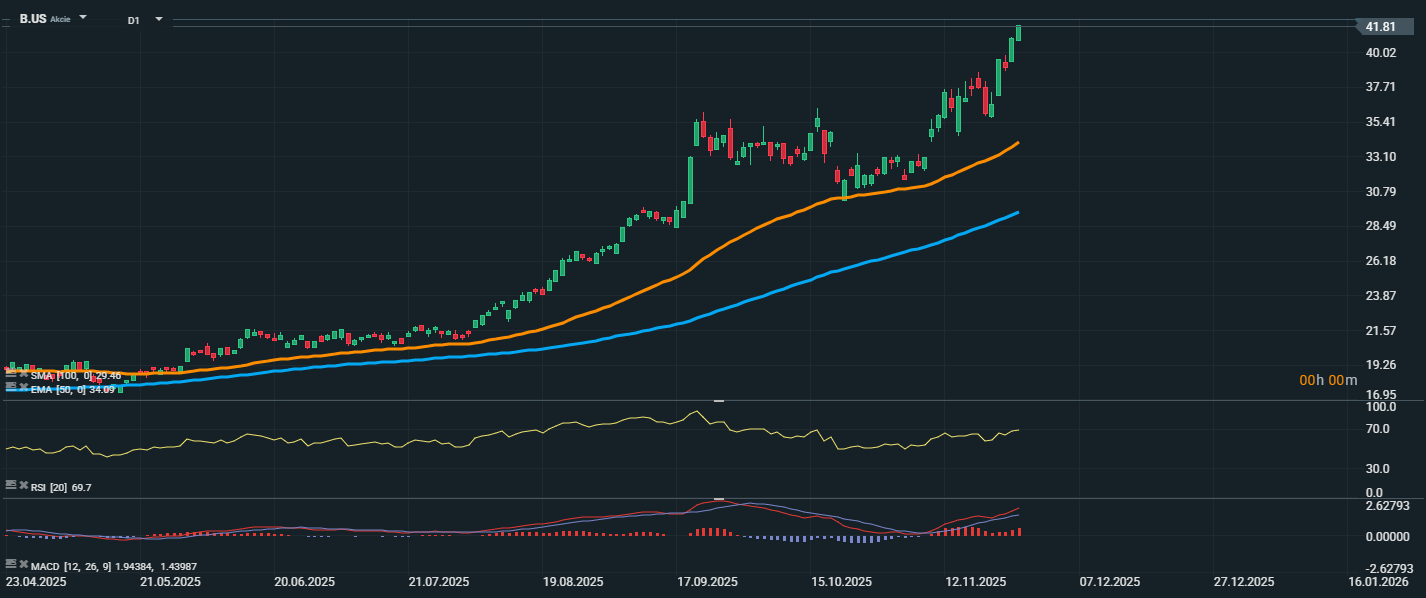Click the MACD panel top resize handle
The image size is (1426, 598).
point(718,498)
